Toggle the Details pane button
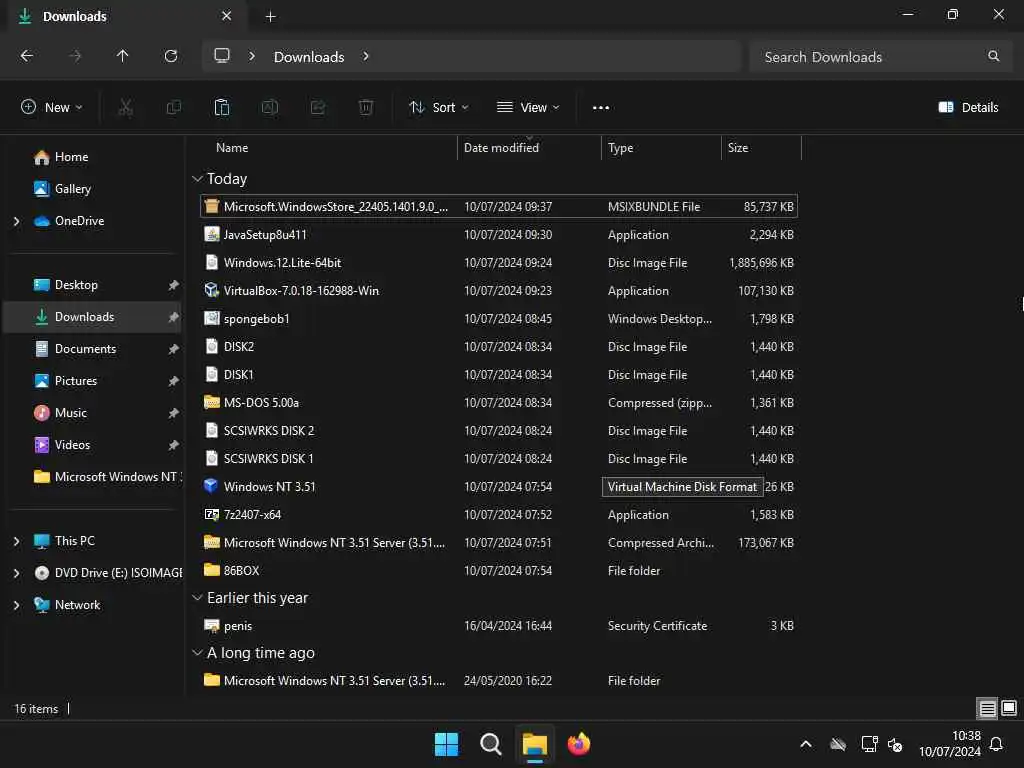The height and width of the screenshot is (768, 1024). coord(968,108)
